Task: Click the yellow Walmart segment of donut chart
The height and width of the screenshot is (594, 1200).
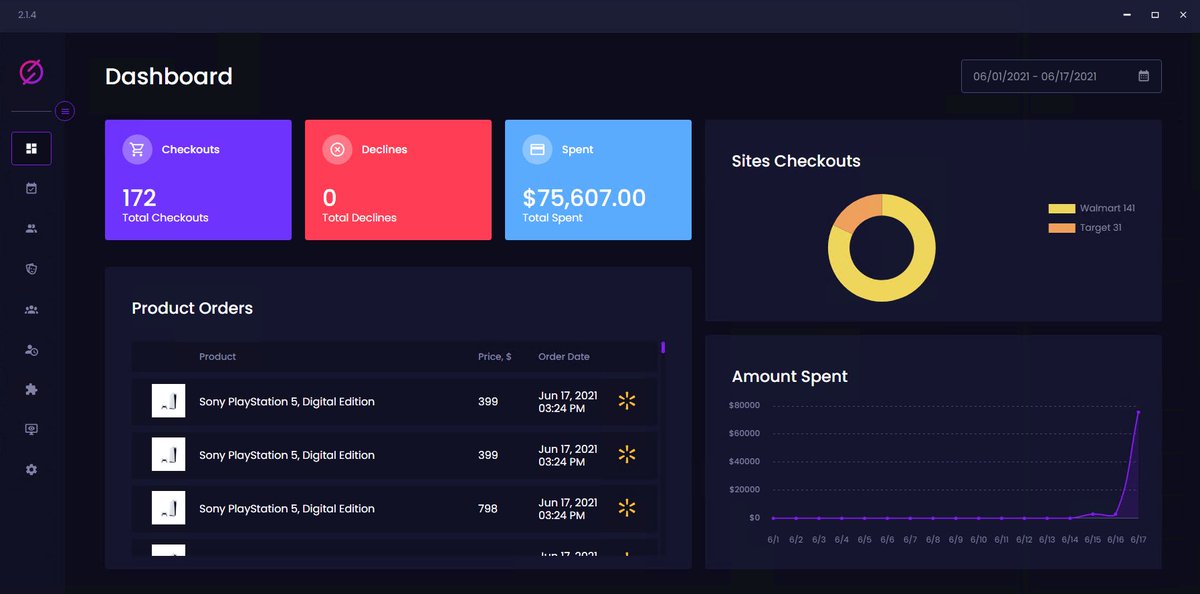Action: click(890, 290)
